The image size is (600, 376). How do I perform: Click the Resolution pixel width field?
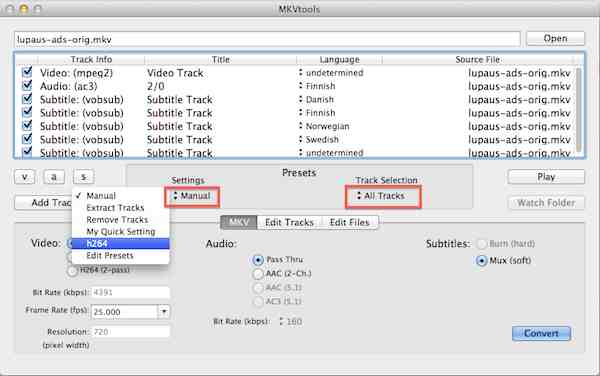coord(130,332)
